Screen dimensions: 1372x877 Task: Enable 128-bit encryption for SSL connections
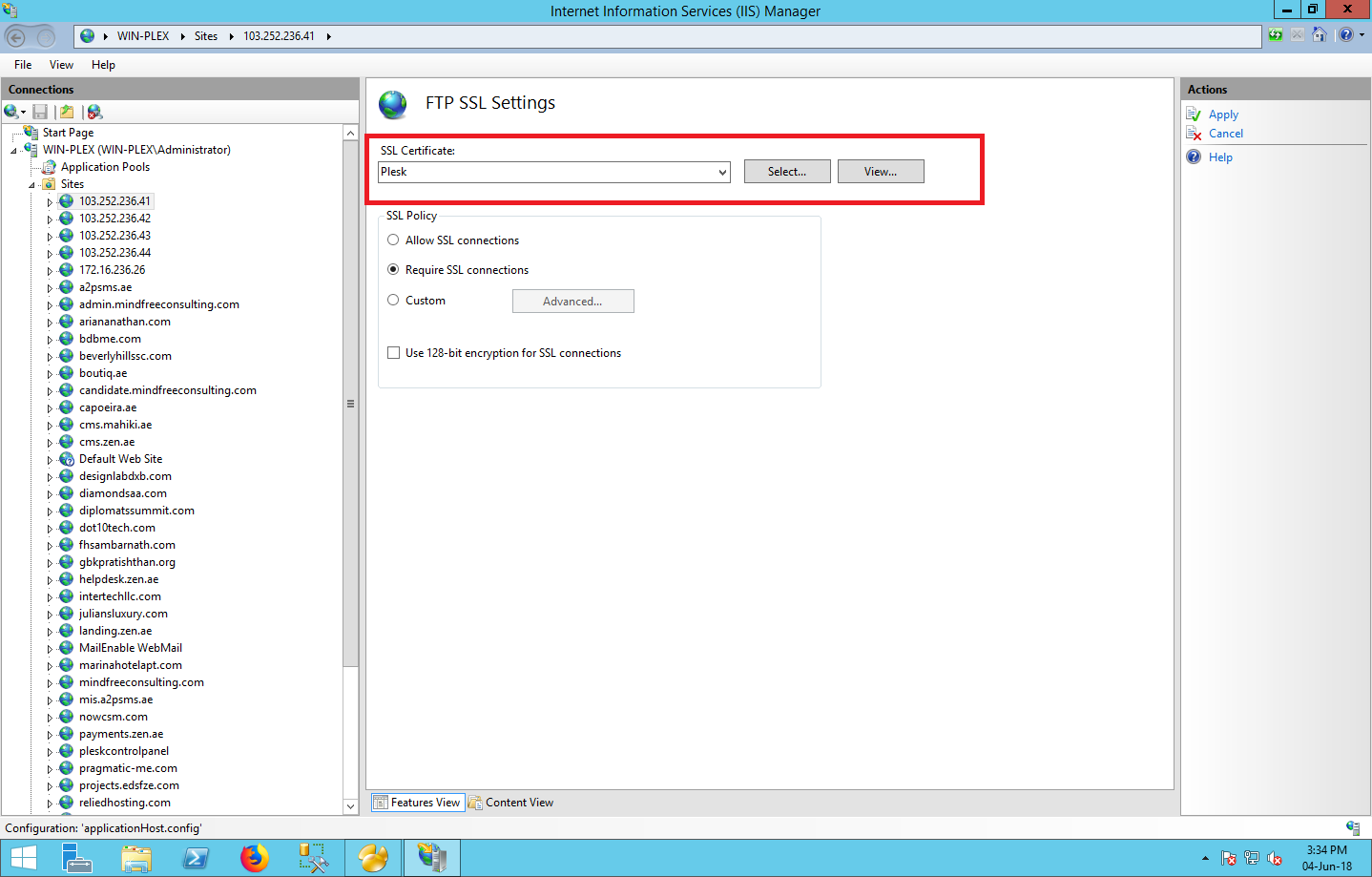click(393, 353)
